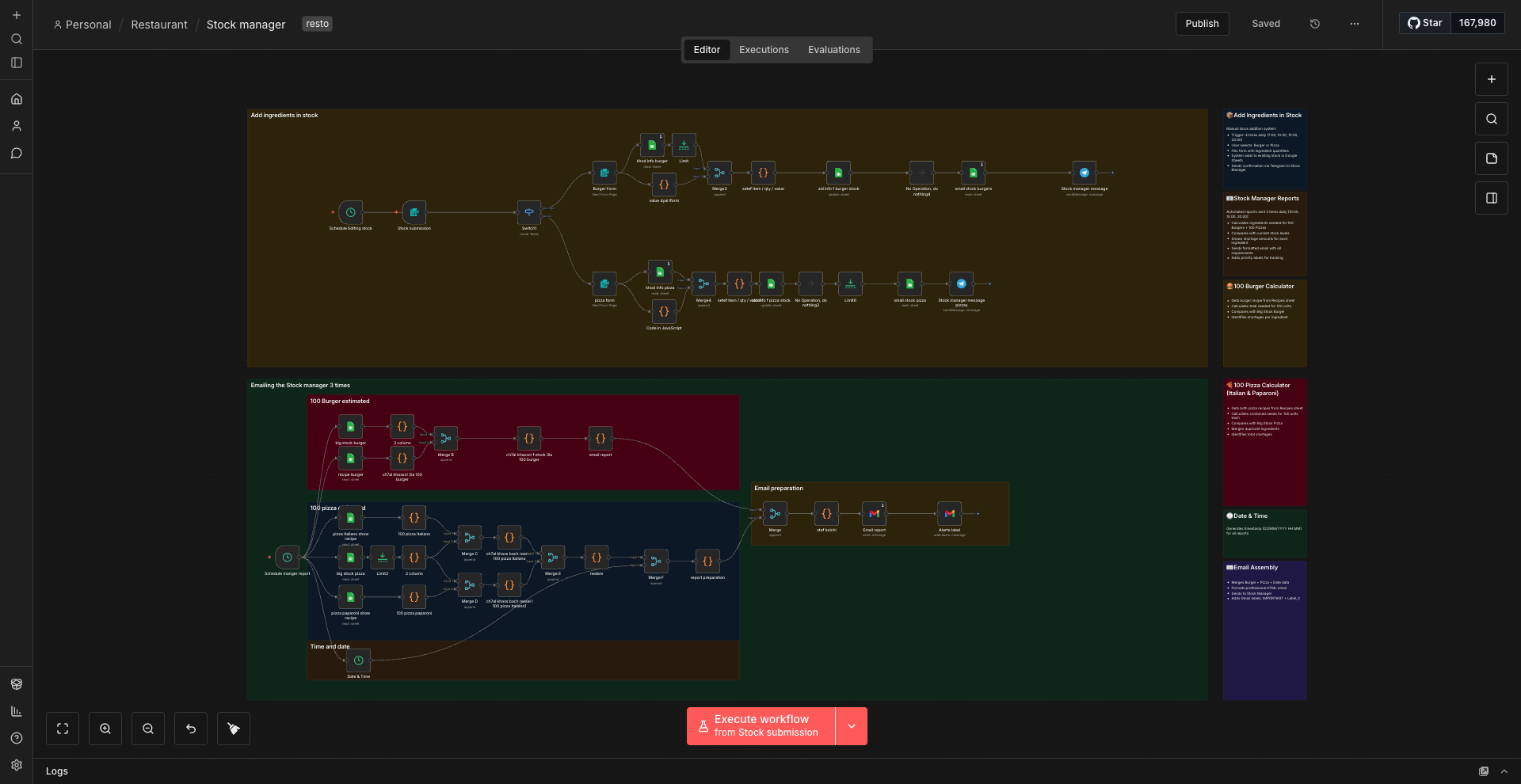
Task: Toggle the side panel layout icon
Action: click(1492, 198)
